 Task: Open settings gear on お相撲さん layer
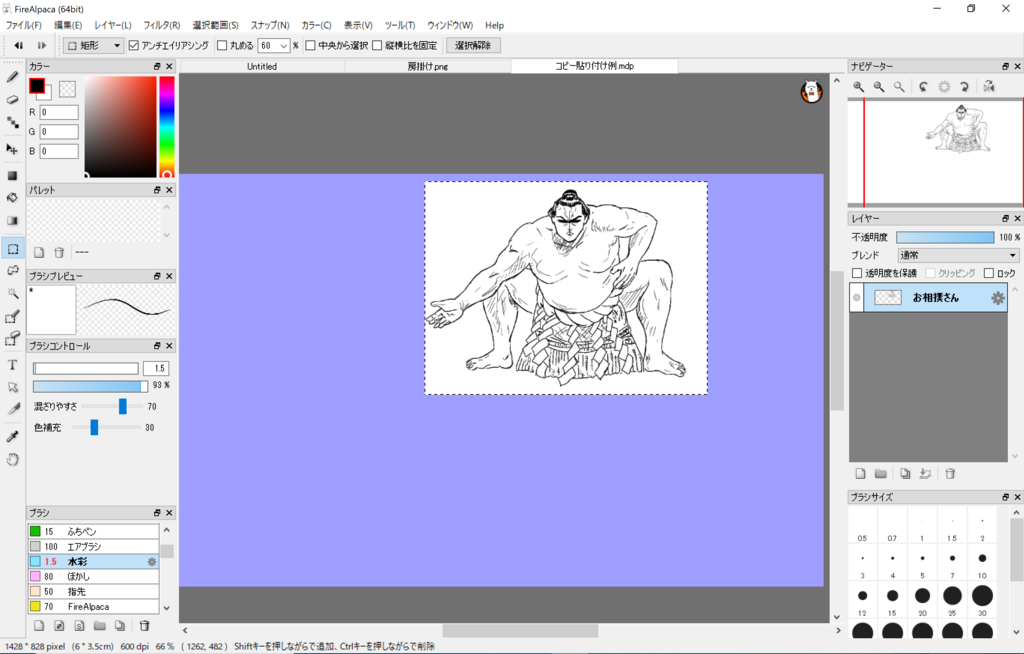997,298
